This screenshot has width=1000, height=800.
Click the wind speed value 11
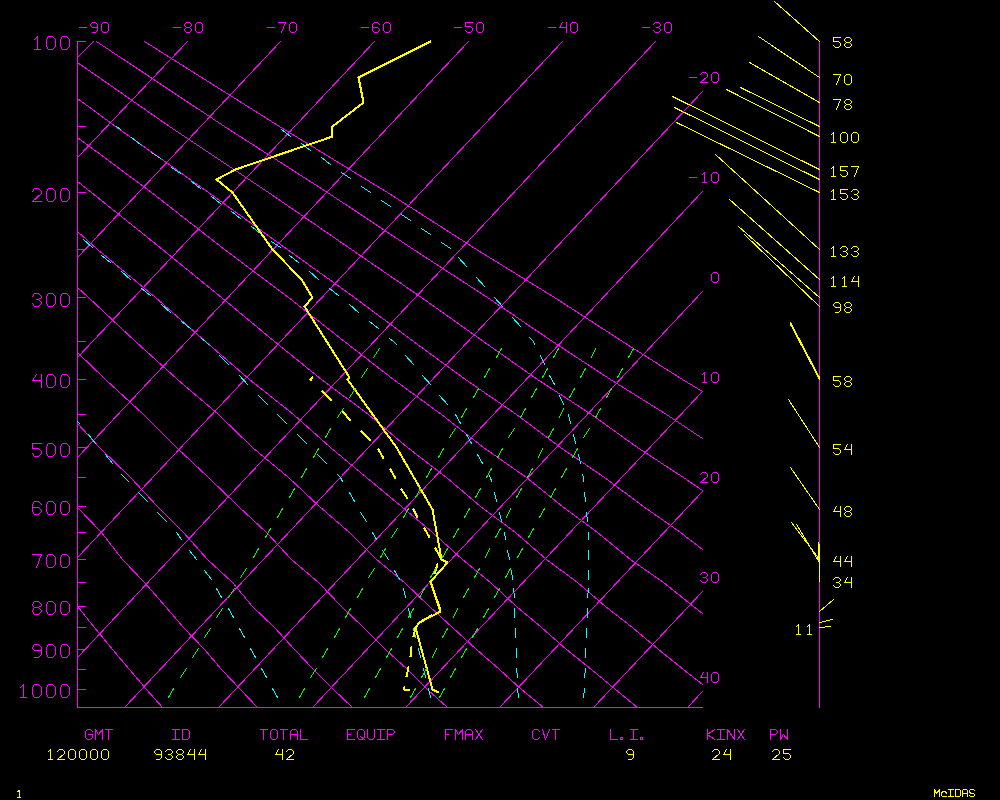(x=804, y=630)
